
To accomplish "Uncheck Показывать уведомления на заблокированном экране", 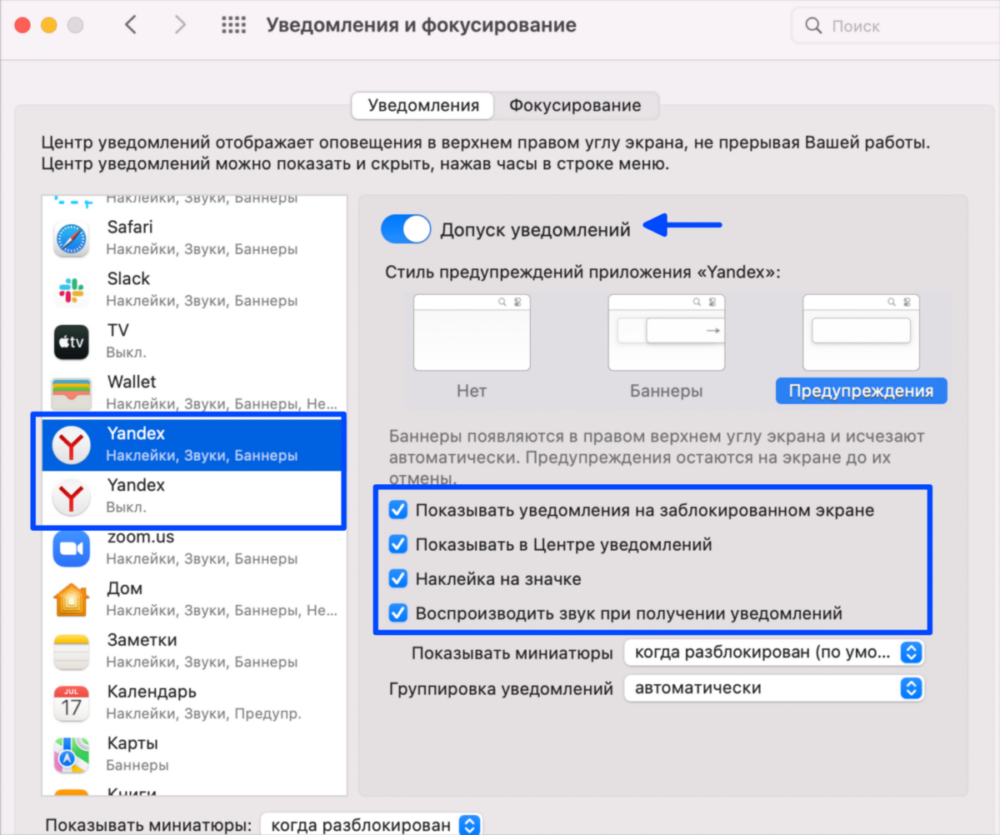I will 399,510.
